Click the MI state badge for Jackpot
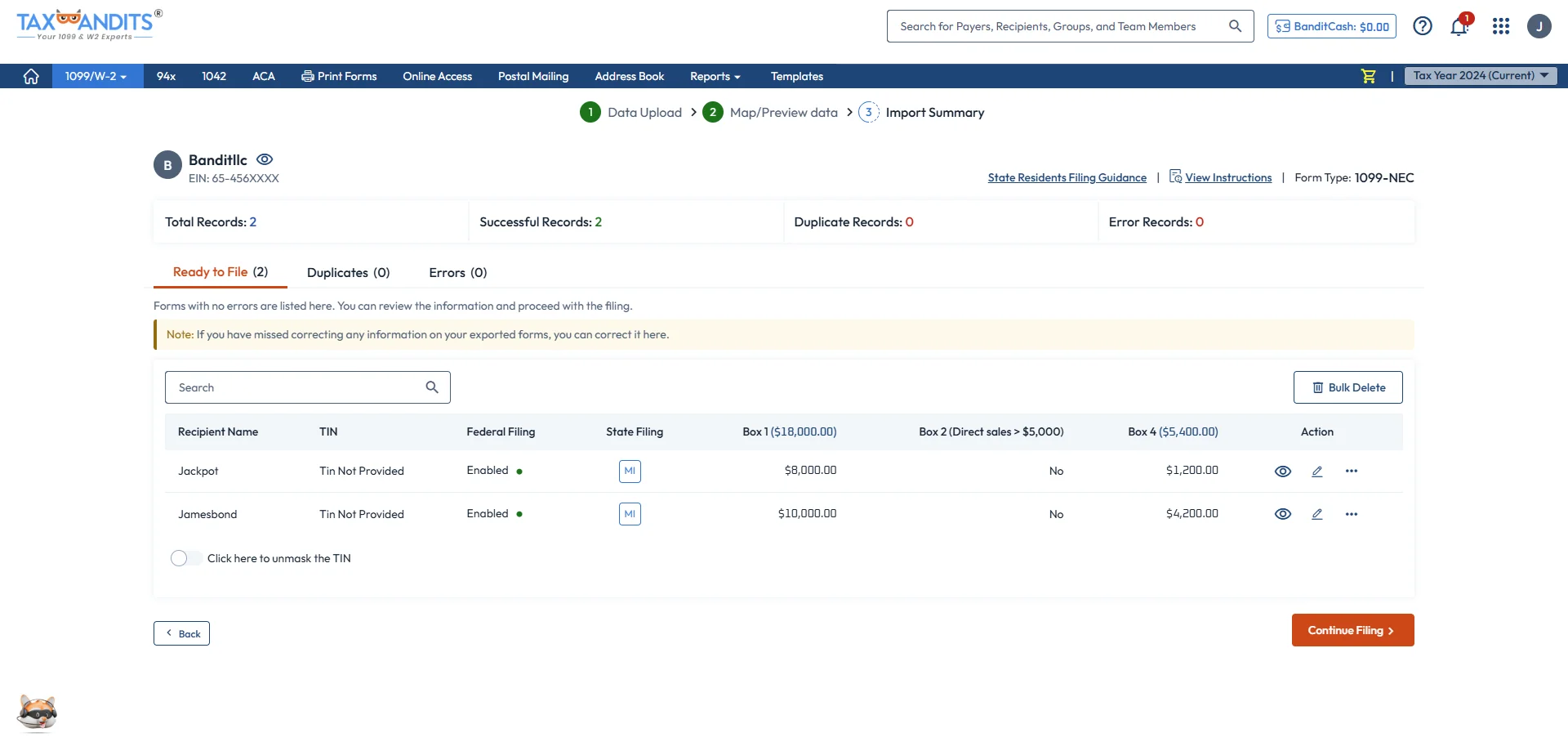 (x=630, y=472)
